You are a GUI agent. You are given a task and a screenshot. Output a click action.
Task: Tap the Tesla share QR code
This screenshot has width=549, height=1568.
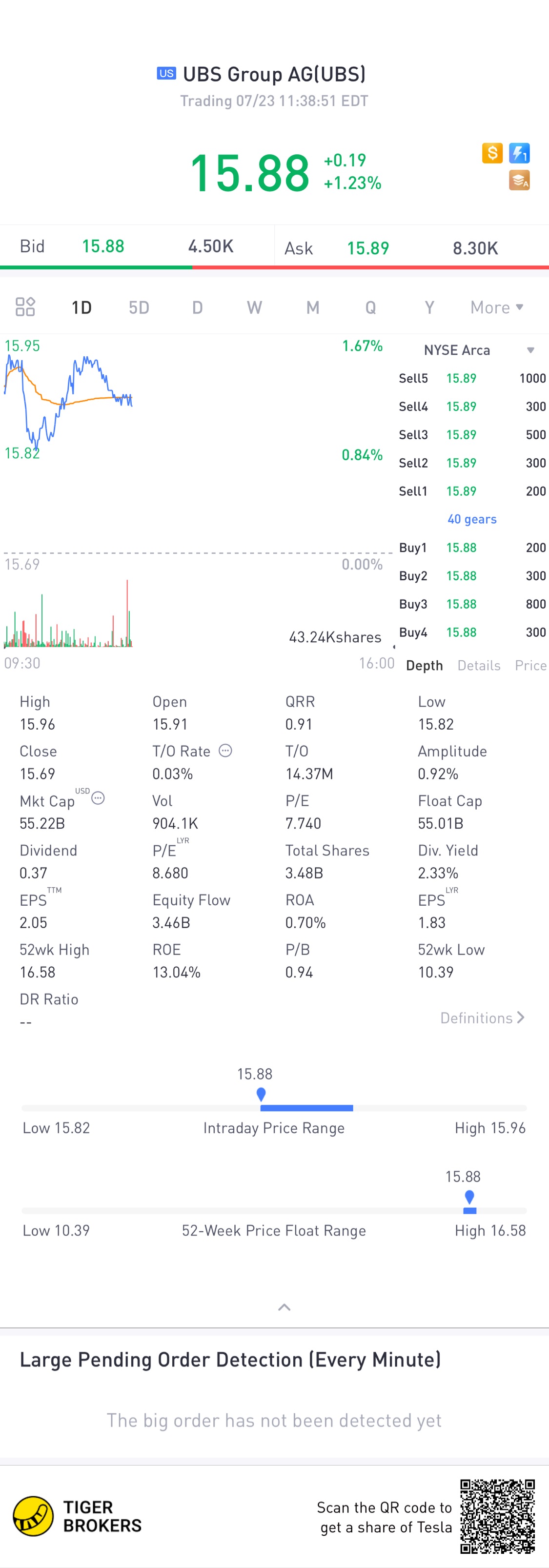coord(497,1516)
